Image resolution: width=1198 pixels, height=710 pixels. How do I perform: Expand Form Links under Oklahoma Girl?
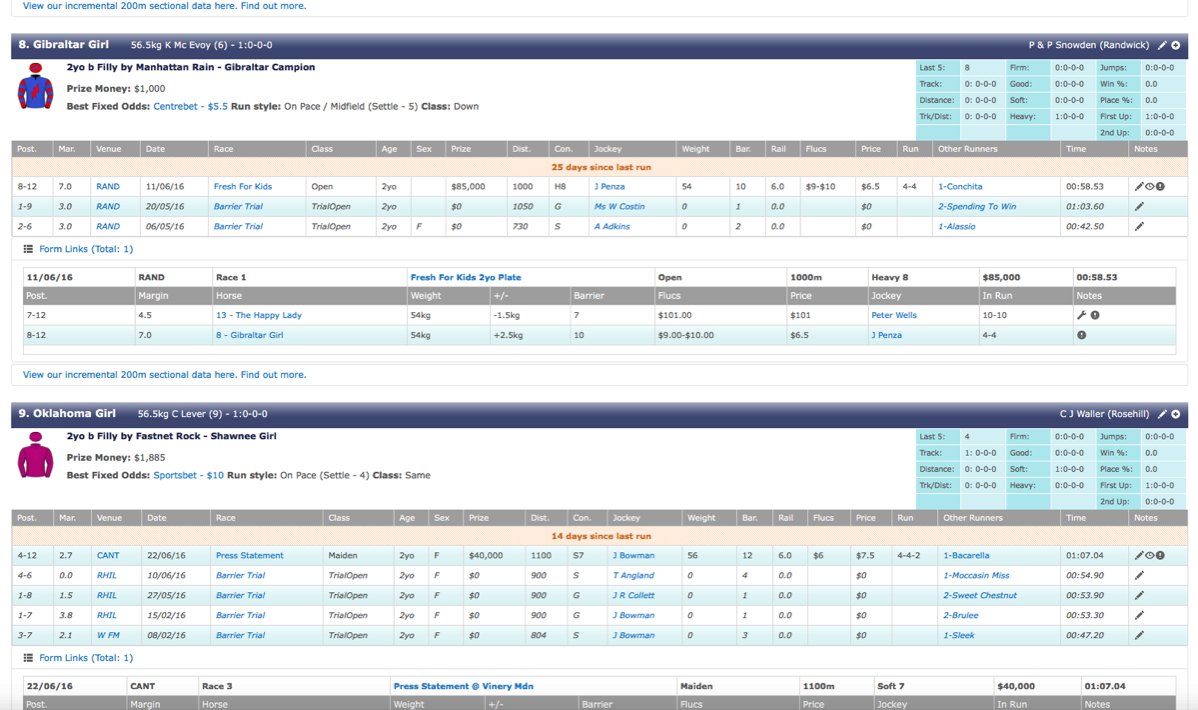point(85,658)
